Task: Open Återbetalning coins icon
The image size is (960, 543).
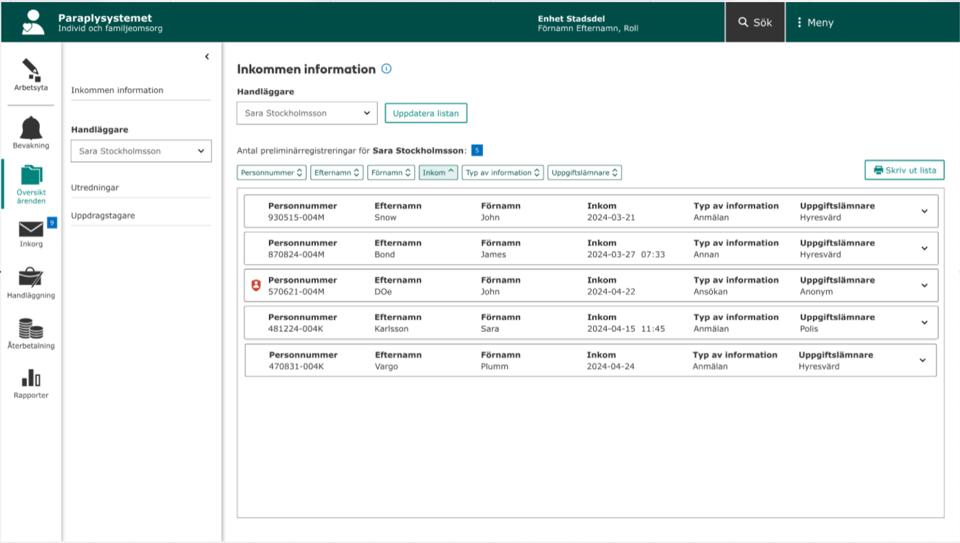Action: (x=31, y=329)
